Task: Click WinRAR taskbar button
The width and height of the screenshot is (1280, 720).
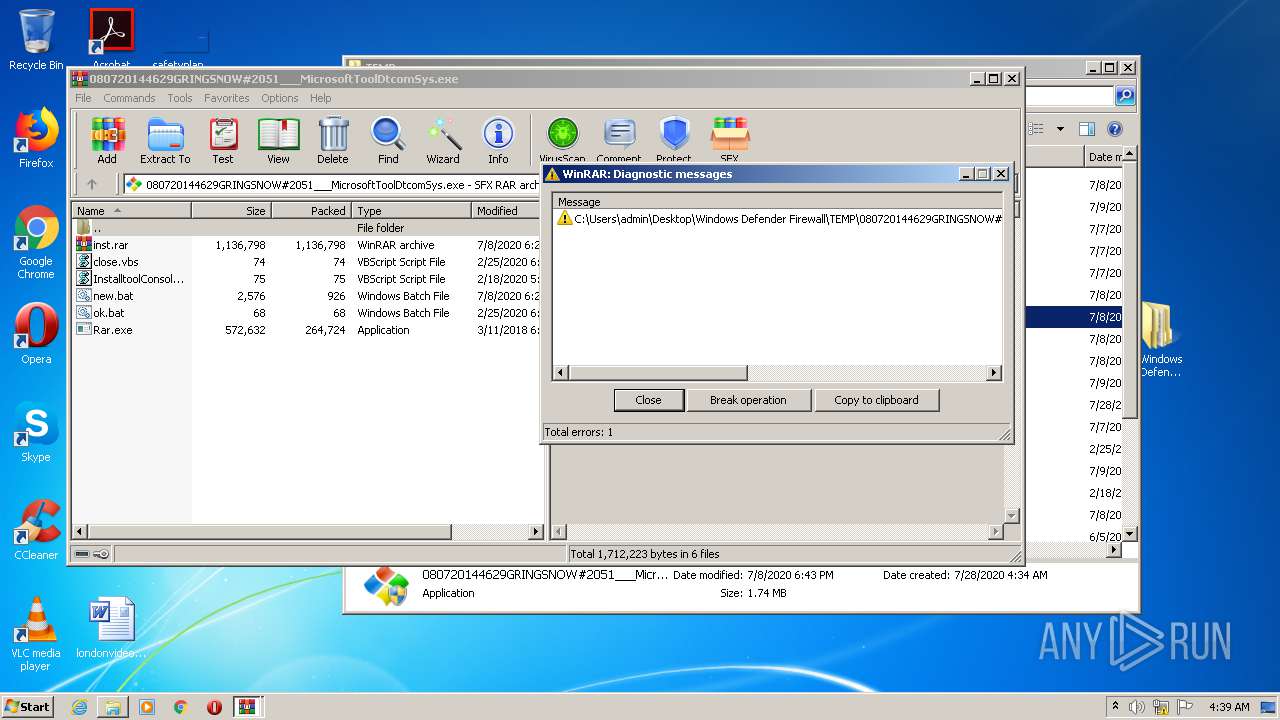Action: pyautogui.click(x=247, y=707)
